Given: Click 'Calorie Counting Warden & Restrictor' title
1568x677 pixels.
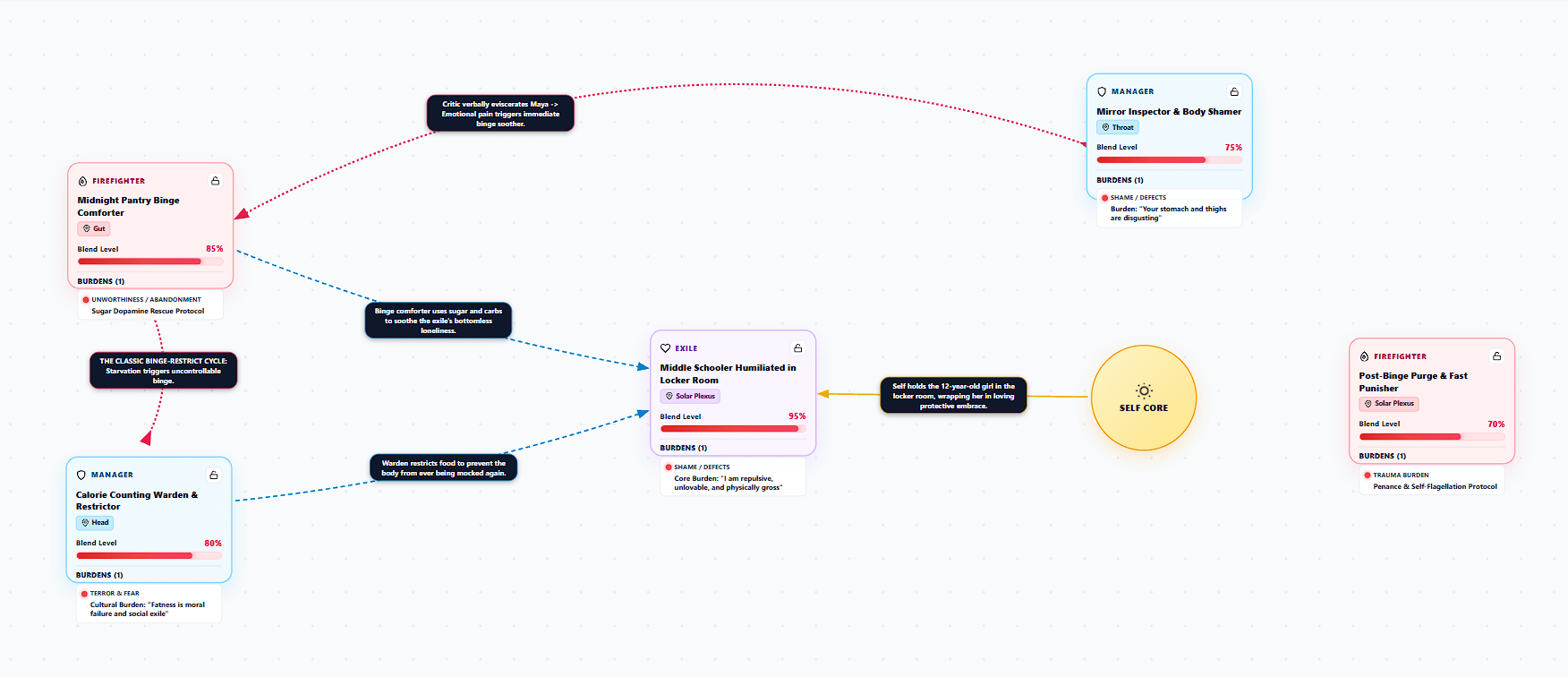Looking at the screenshot, I should click(x=137, y=501).
